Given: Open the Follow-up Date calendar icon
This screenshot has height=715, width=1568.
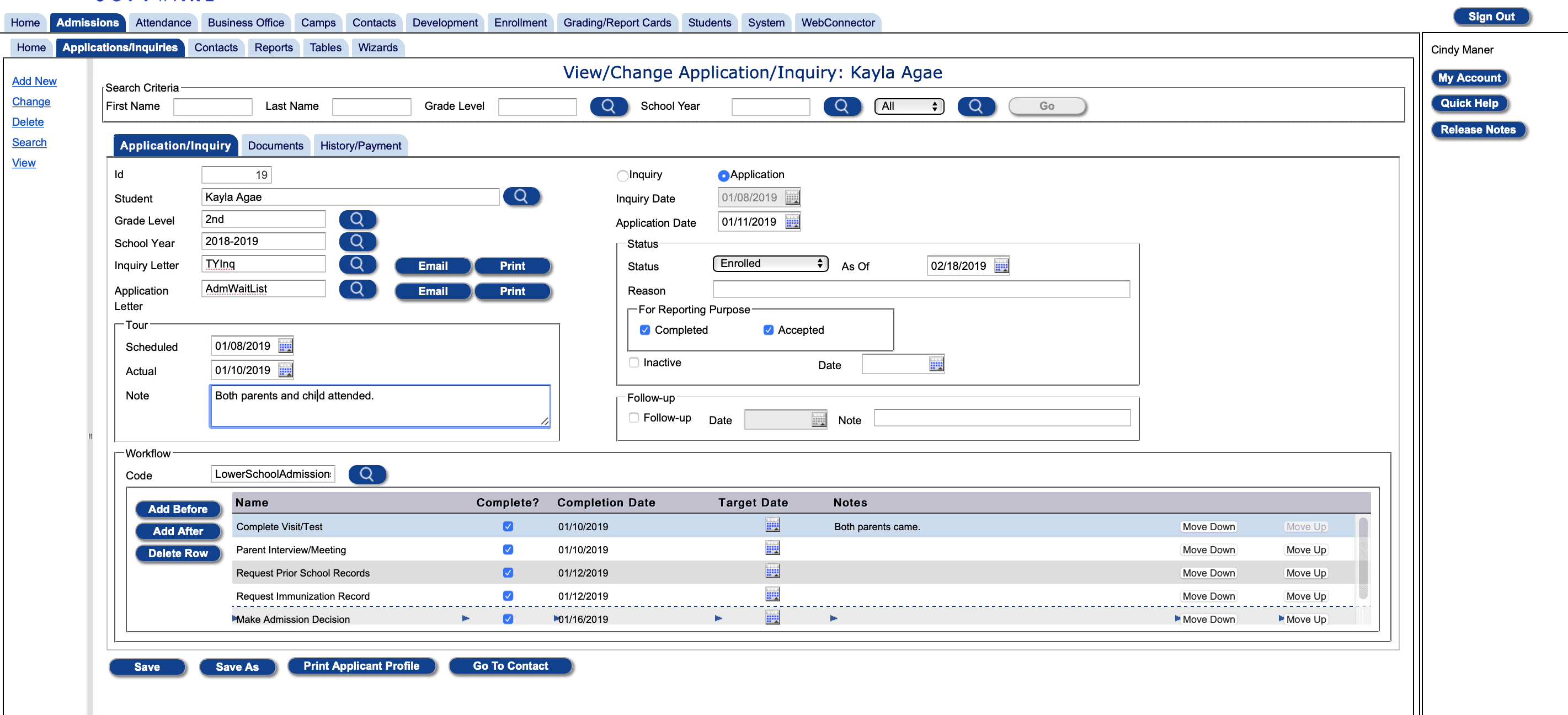Looking at the screenshot, I should 819,419.
